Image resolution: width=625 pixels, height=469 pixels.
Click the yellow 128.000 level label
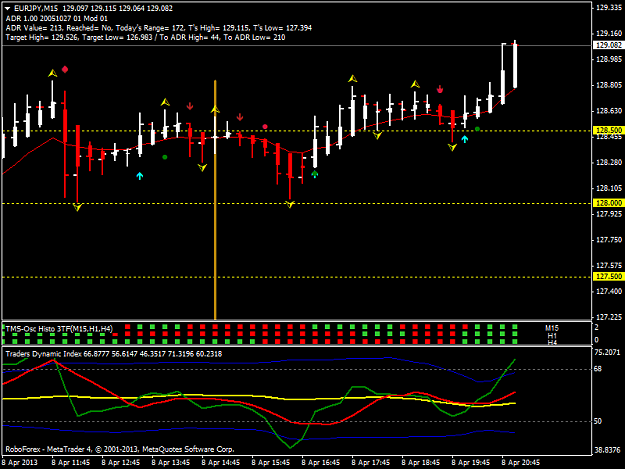608,203
